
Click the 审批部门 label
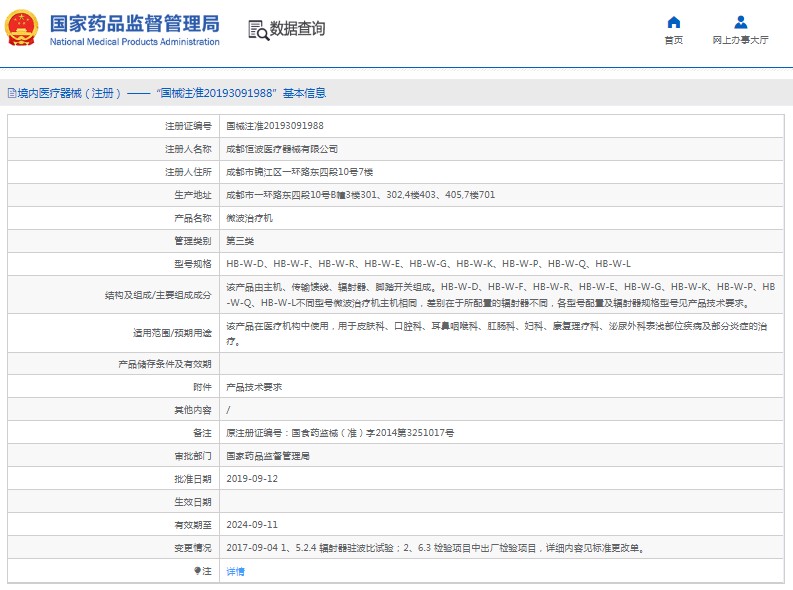pos(193,456)
